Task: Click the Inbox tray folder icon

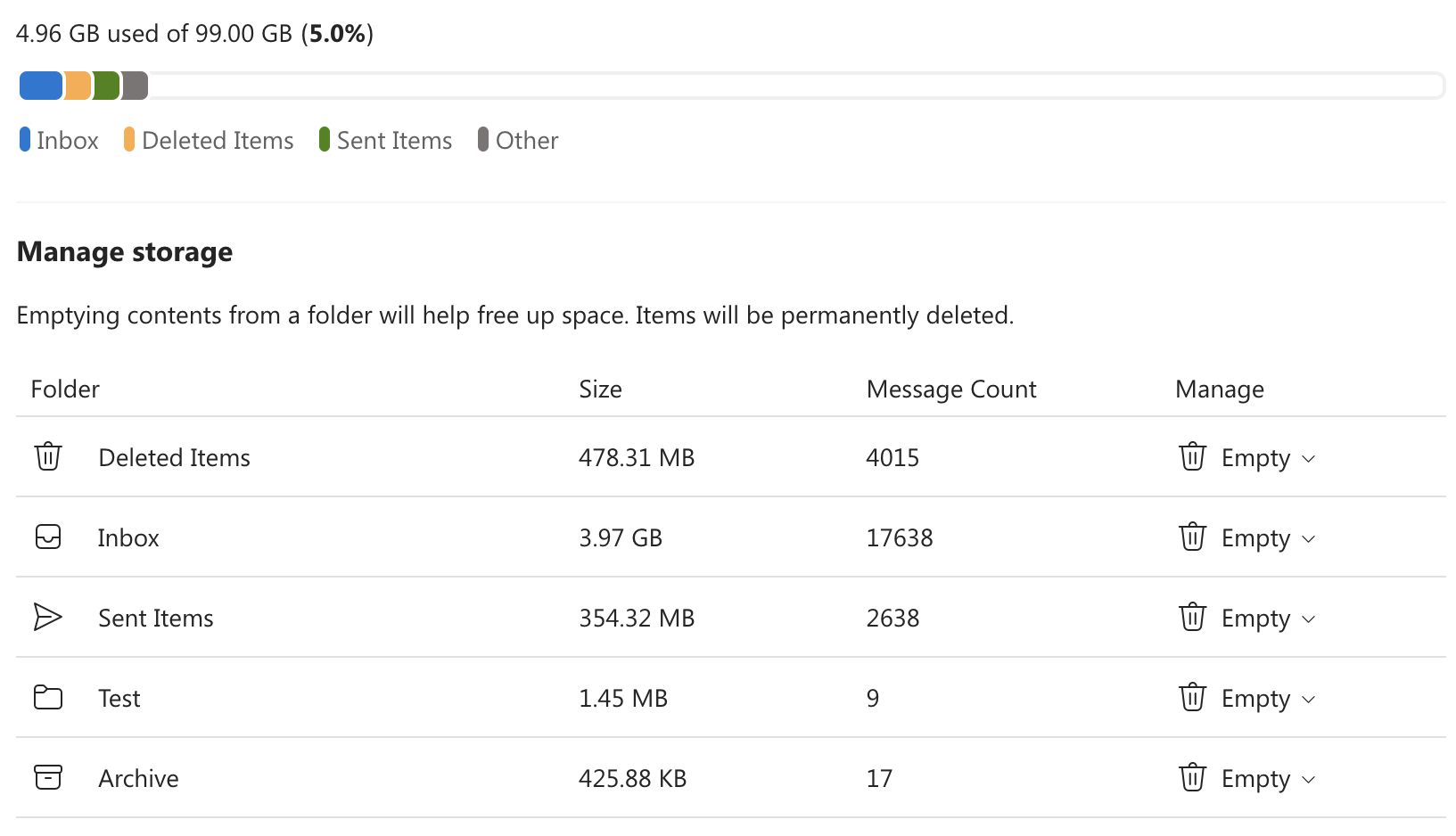Action: coord(48,537)
